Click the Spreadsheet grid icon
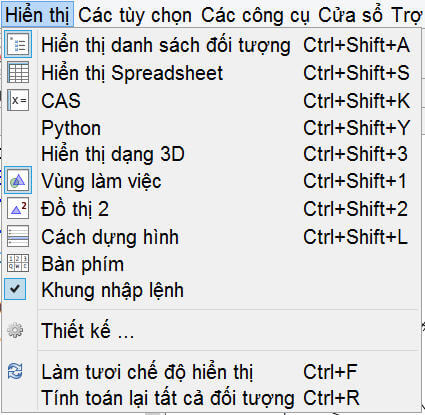The height and width of the screenshot is (415, 425). (x=18, y=73)
